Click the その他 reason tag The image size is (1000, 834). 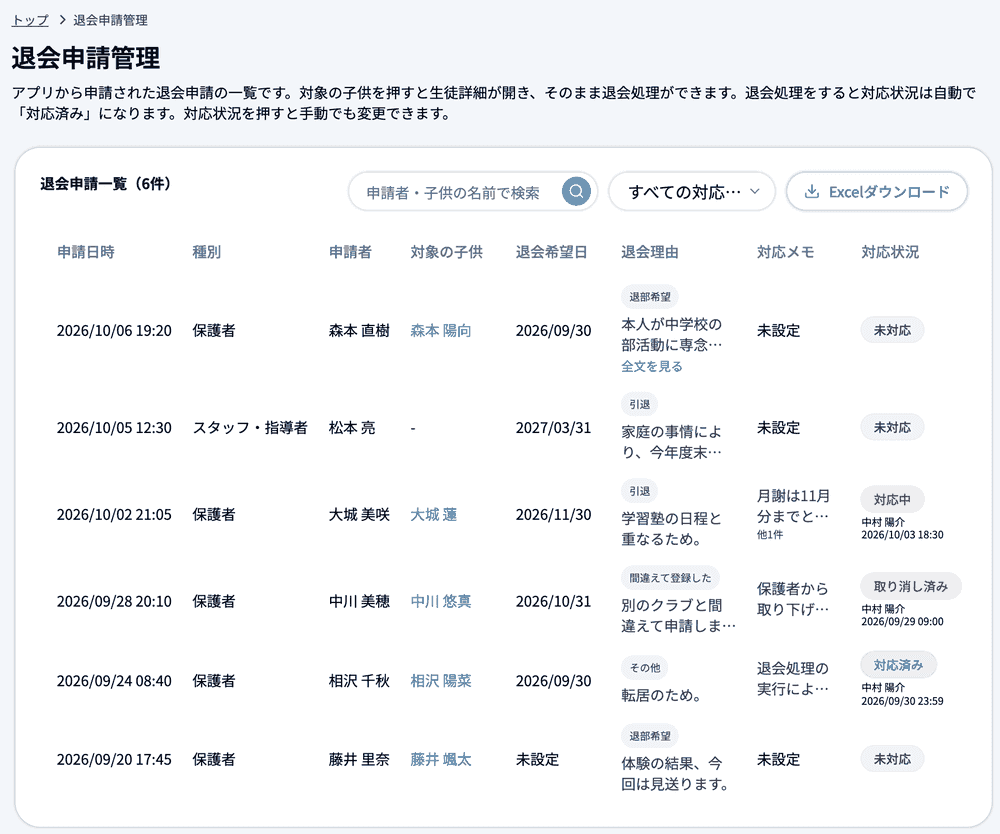645,668
